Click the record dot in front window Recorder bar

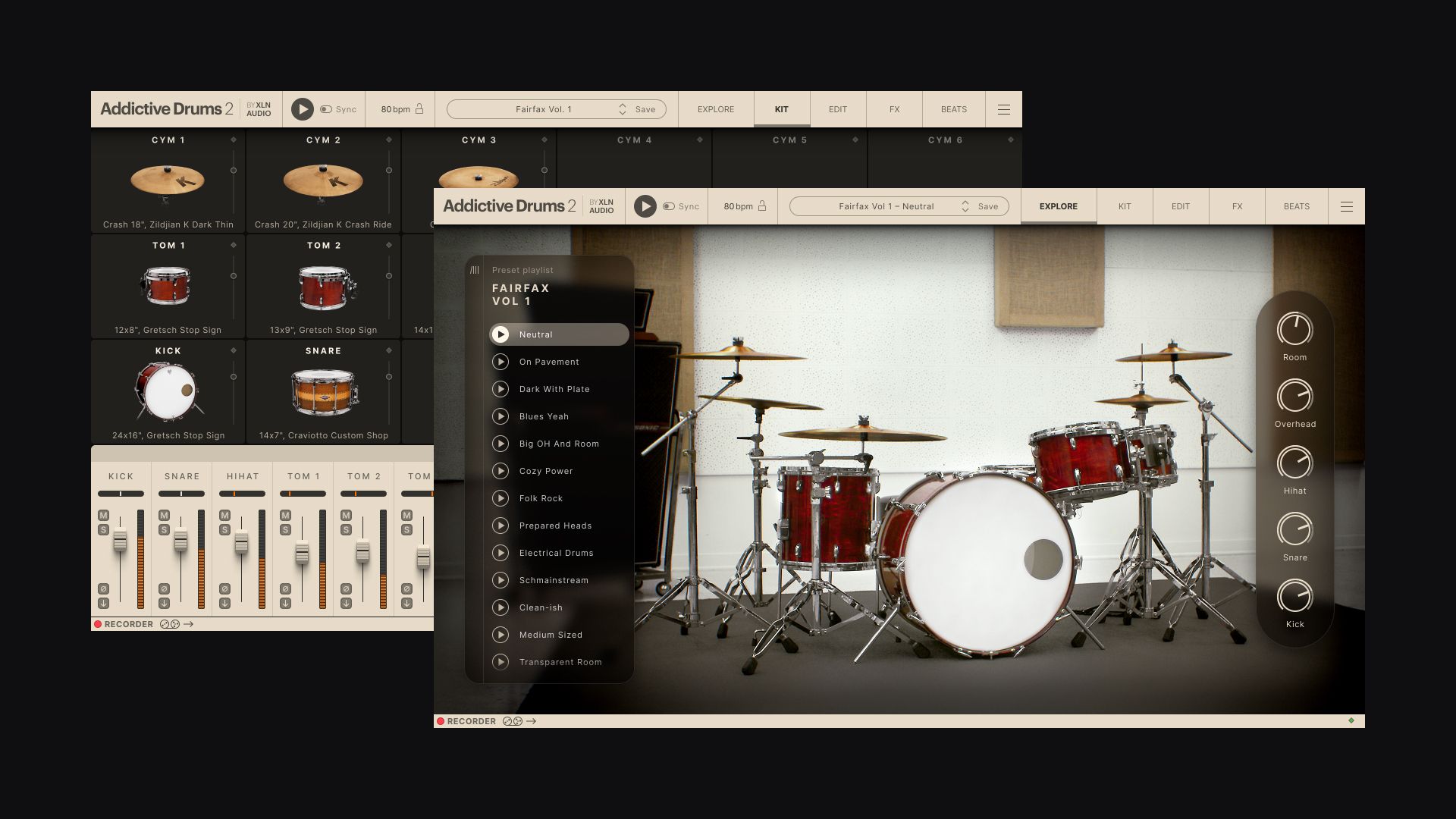coord(441,721)
